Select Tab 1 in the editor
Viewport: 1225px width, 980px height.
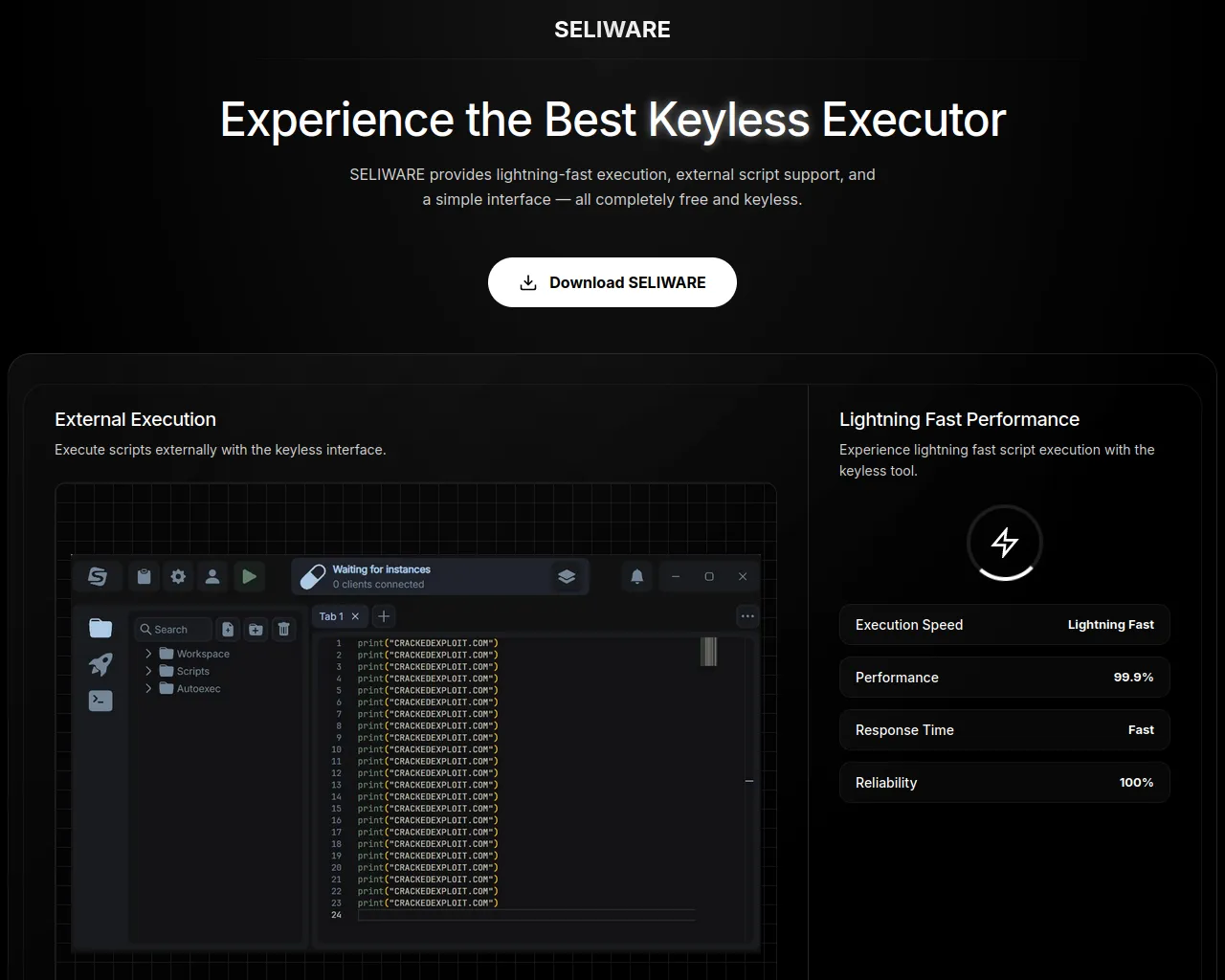click(x=331, y=616)
